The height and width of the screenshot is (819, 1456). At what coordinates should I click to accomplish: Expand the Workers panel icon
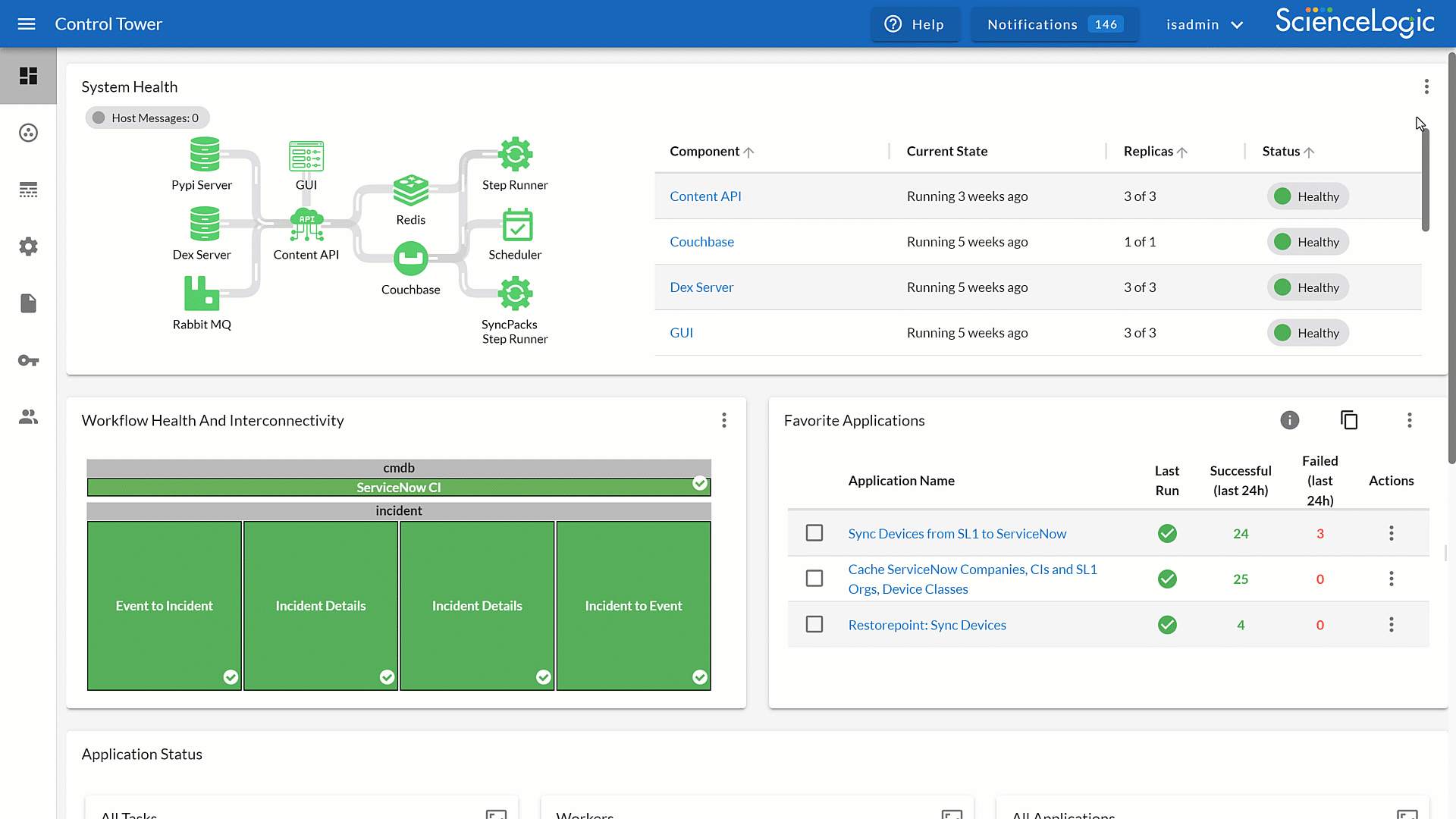[952, 814]
